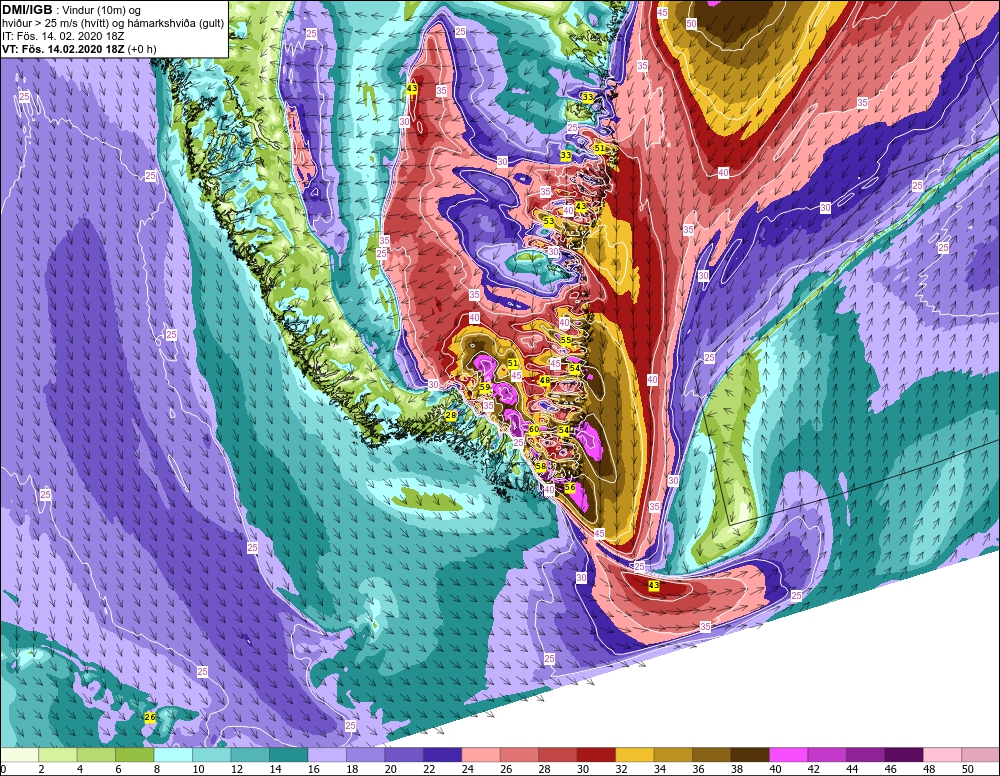Pick the 30–32 dark red legend swatch
Image resolution: width=1000 pixels, height=776 pixels.
(x=596, y=755)
